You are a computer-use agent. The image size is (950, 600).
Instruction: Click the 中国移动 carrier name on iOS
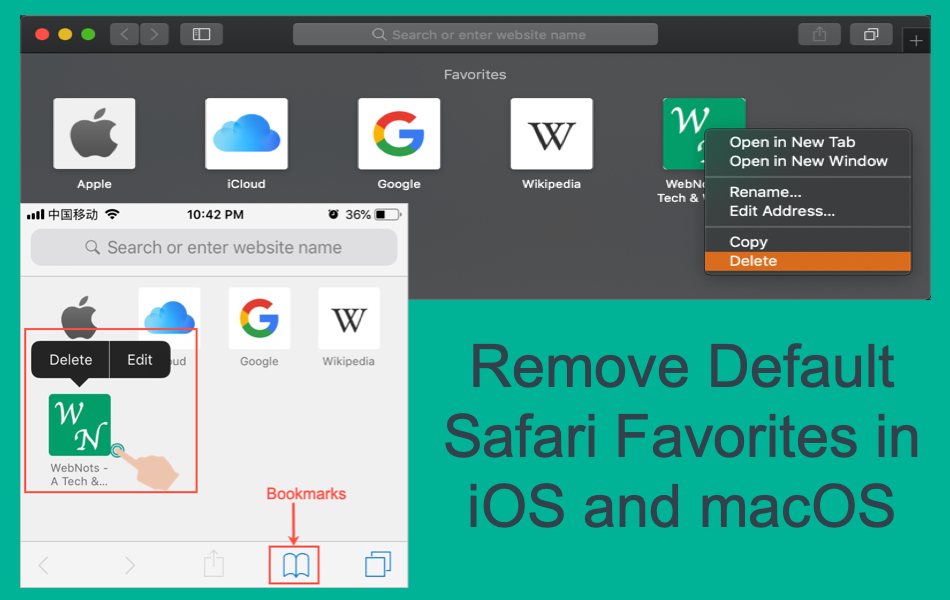click(x=73, y=215)
